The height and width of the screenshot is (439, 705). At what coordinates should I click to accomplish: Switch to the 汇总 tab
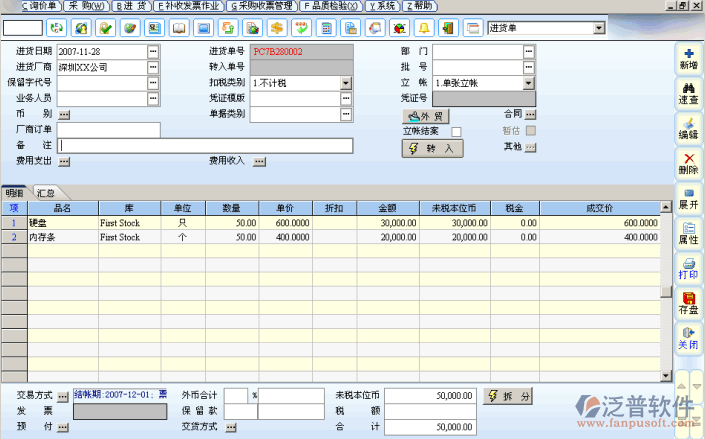44,192
